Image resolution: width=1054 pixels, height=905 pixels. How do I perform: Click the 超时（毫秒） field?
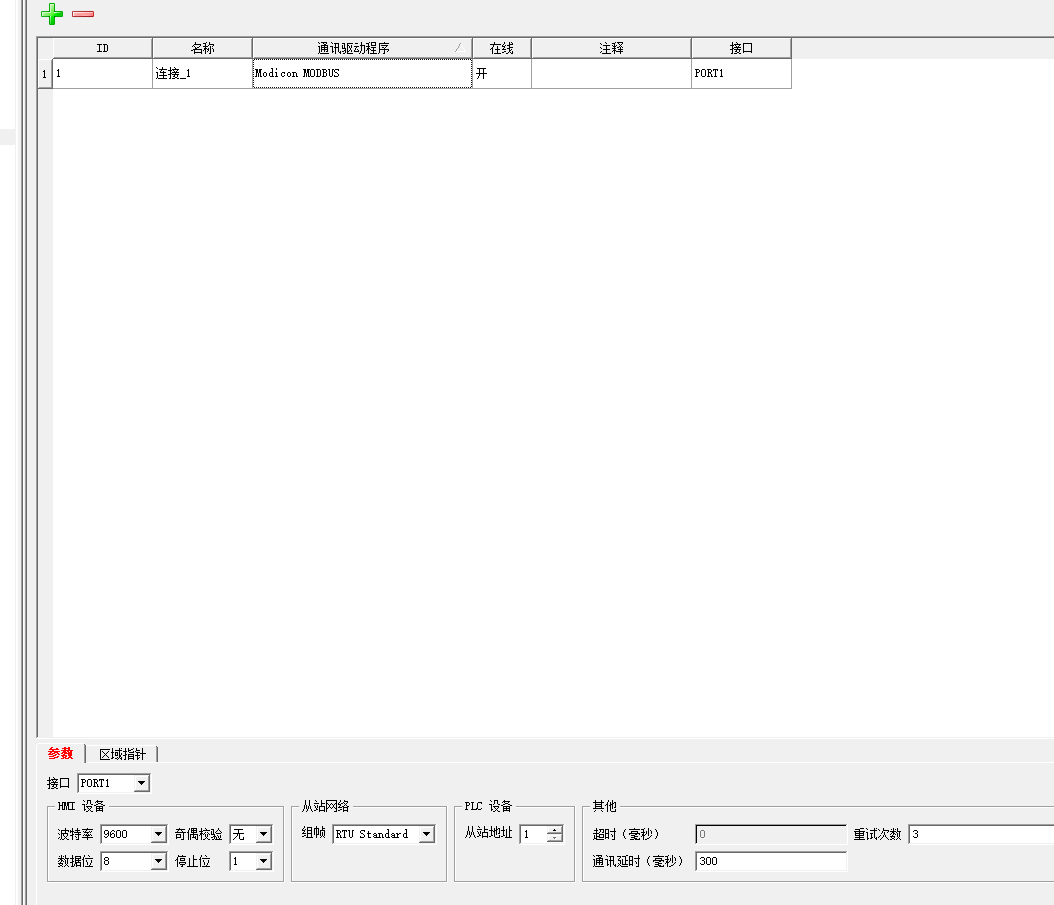pyautogui.click(x=771, y=834)
